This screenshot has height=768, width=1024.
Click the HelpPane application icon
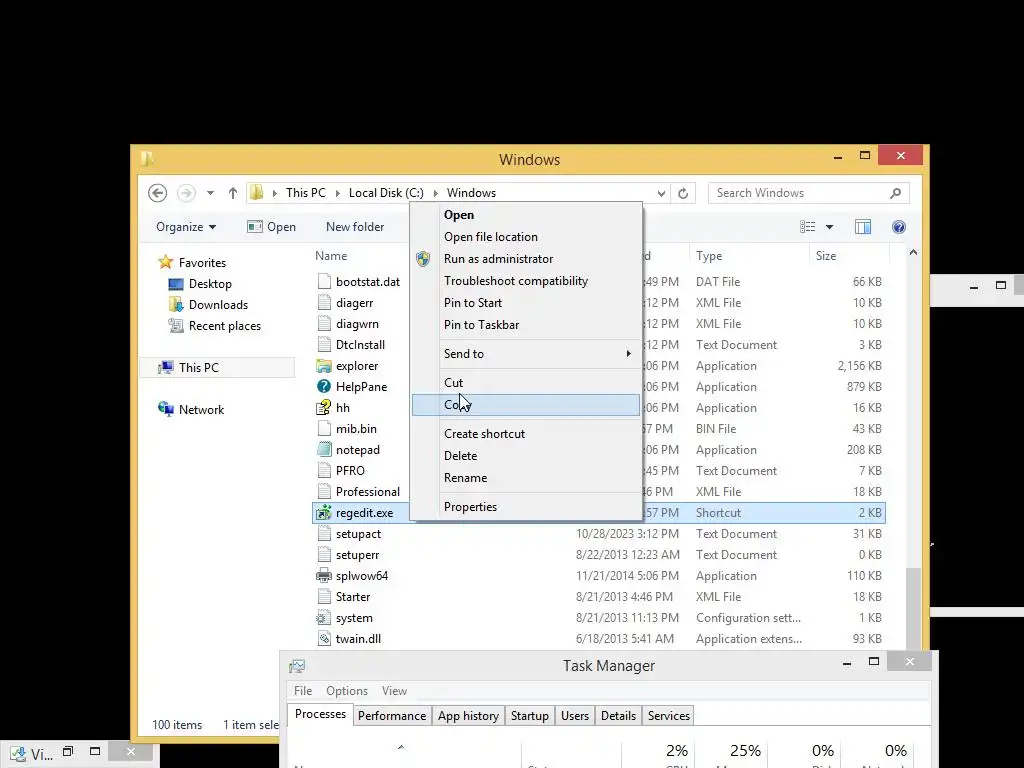324,387
